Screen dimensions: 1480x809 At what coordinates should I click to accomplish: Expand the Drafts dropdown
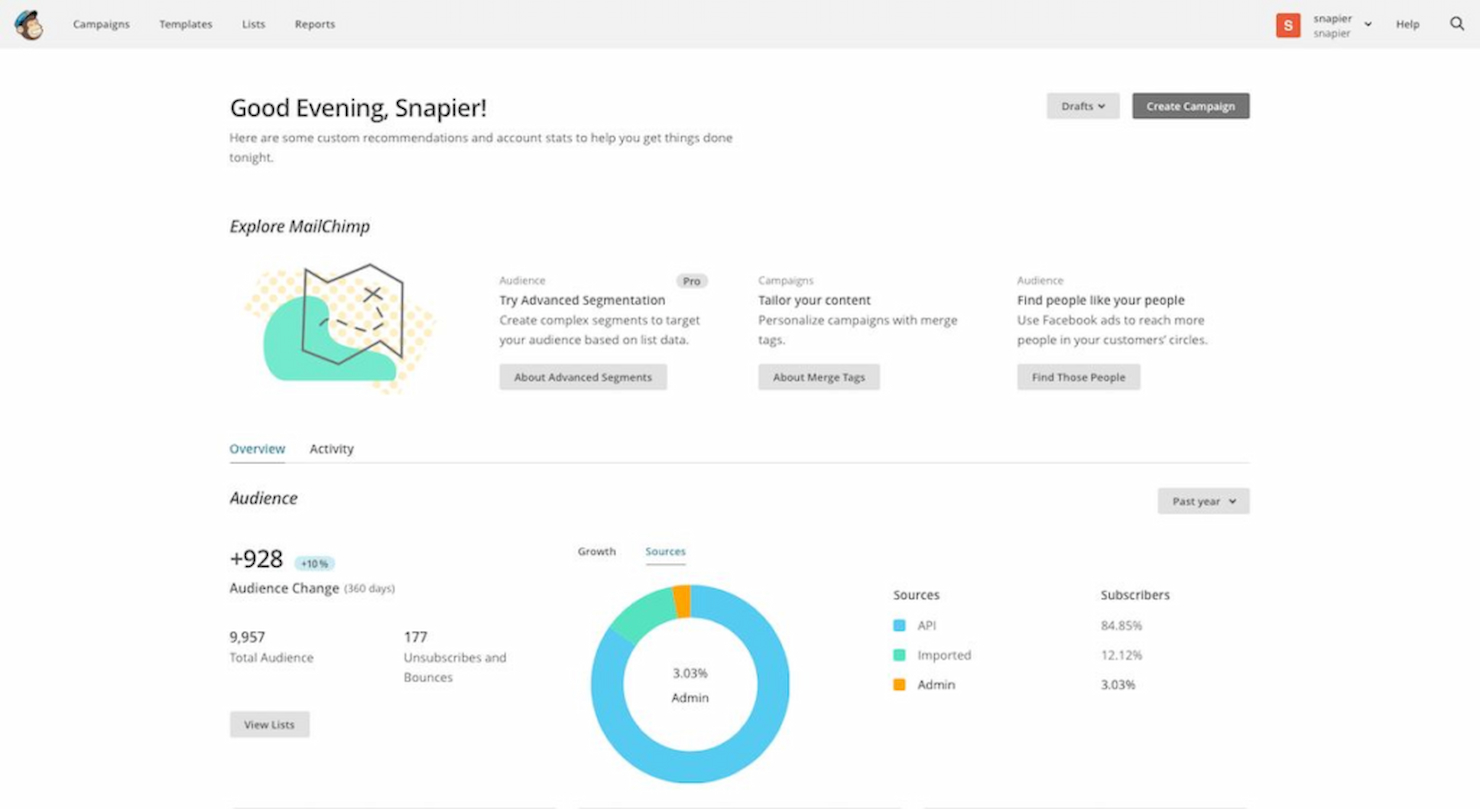click(x=1082, y=105)
